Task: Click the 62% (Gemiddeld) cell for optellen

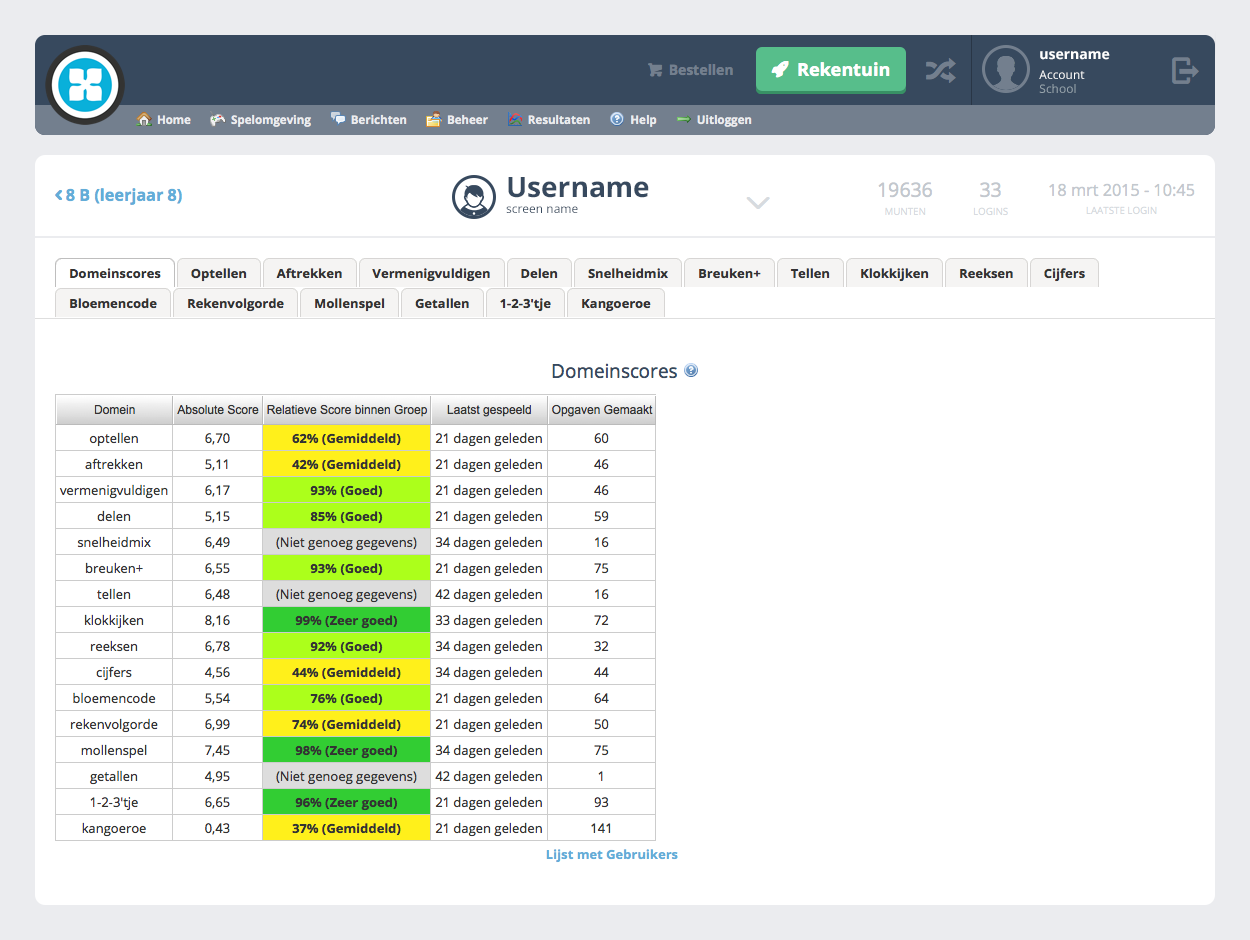Action: (347, 438)
